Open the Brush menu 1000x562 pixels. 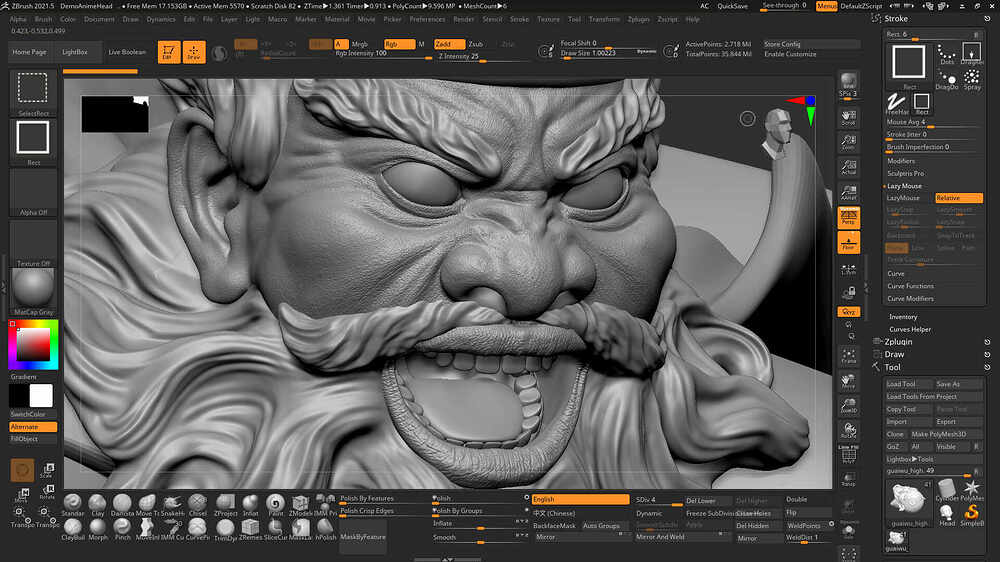pyautogui.click(x=43, y=19)
